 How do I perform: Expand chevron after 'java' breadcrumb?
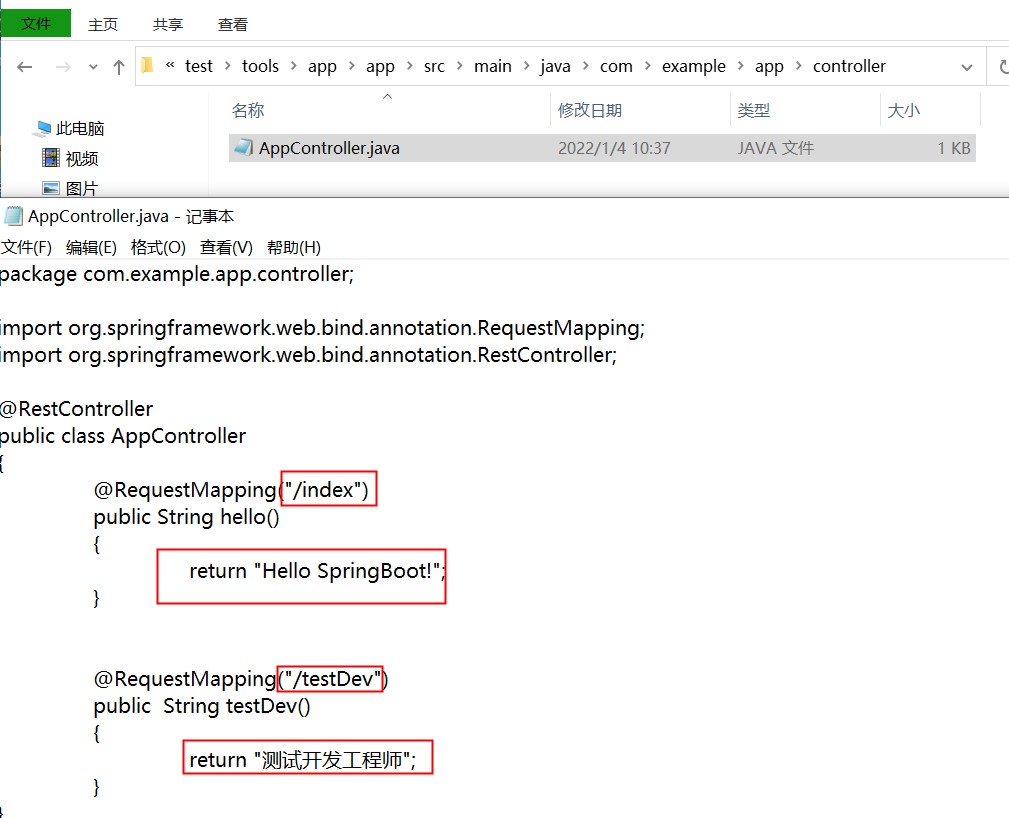586,66
